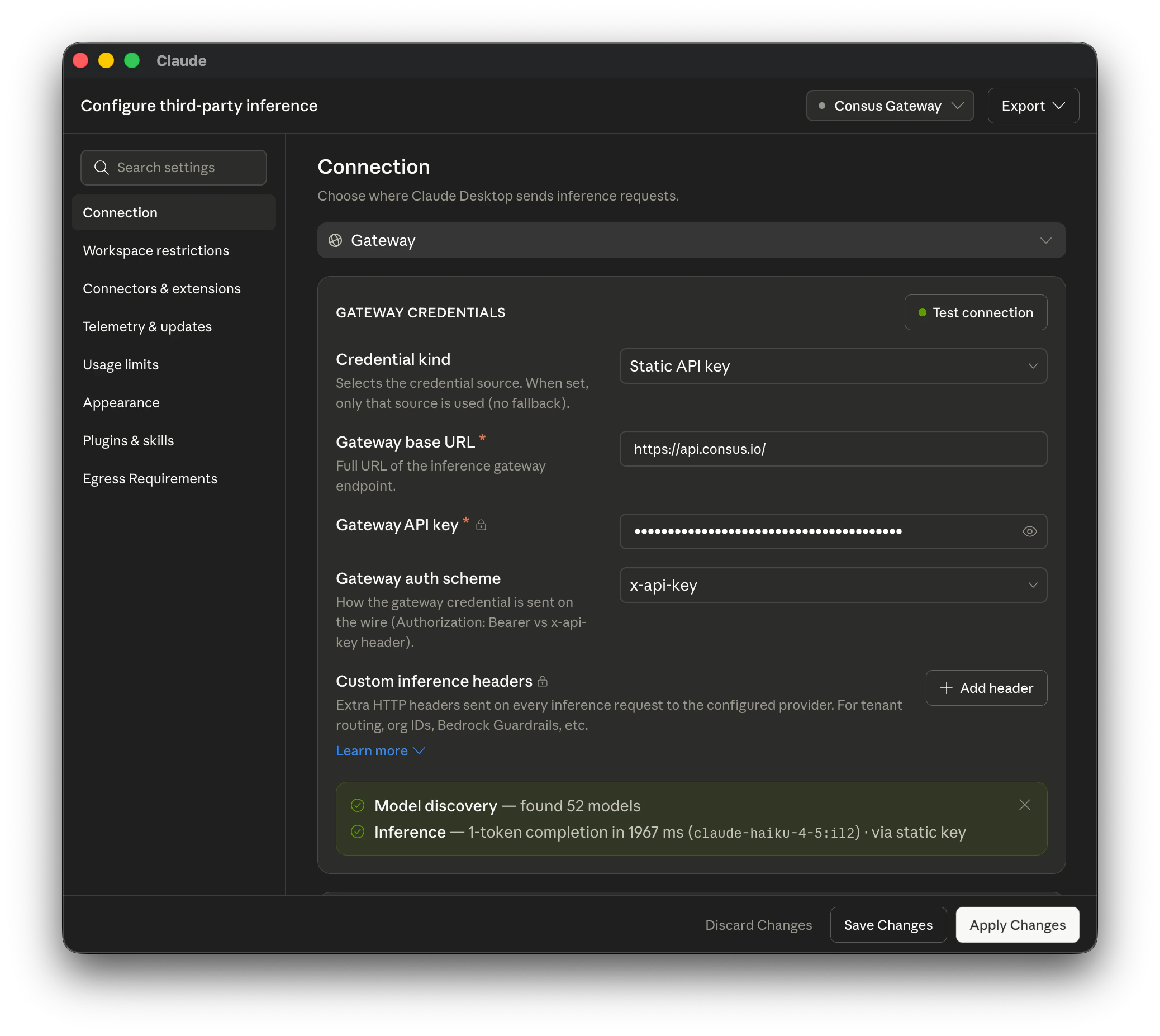The image size is (1160, 1036).
Task: Click the GATEWAY CREDENTIALS heading
Action: (421, 312)
